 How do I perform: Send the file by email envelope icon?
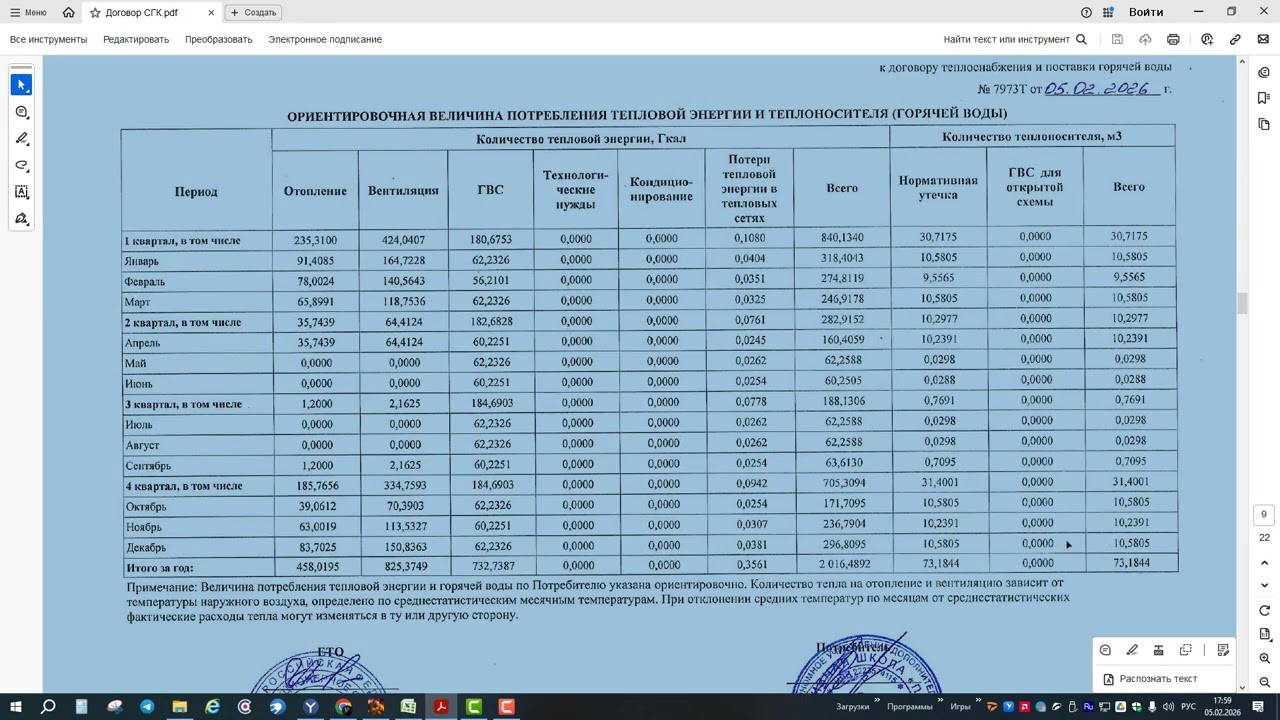(x=1263, y=39)
